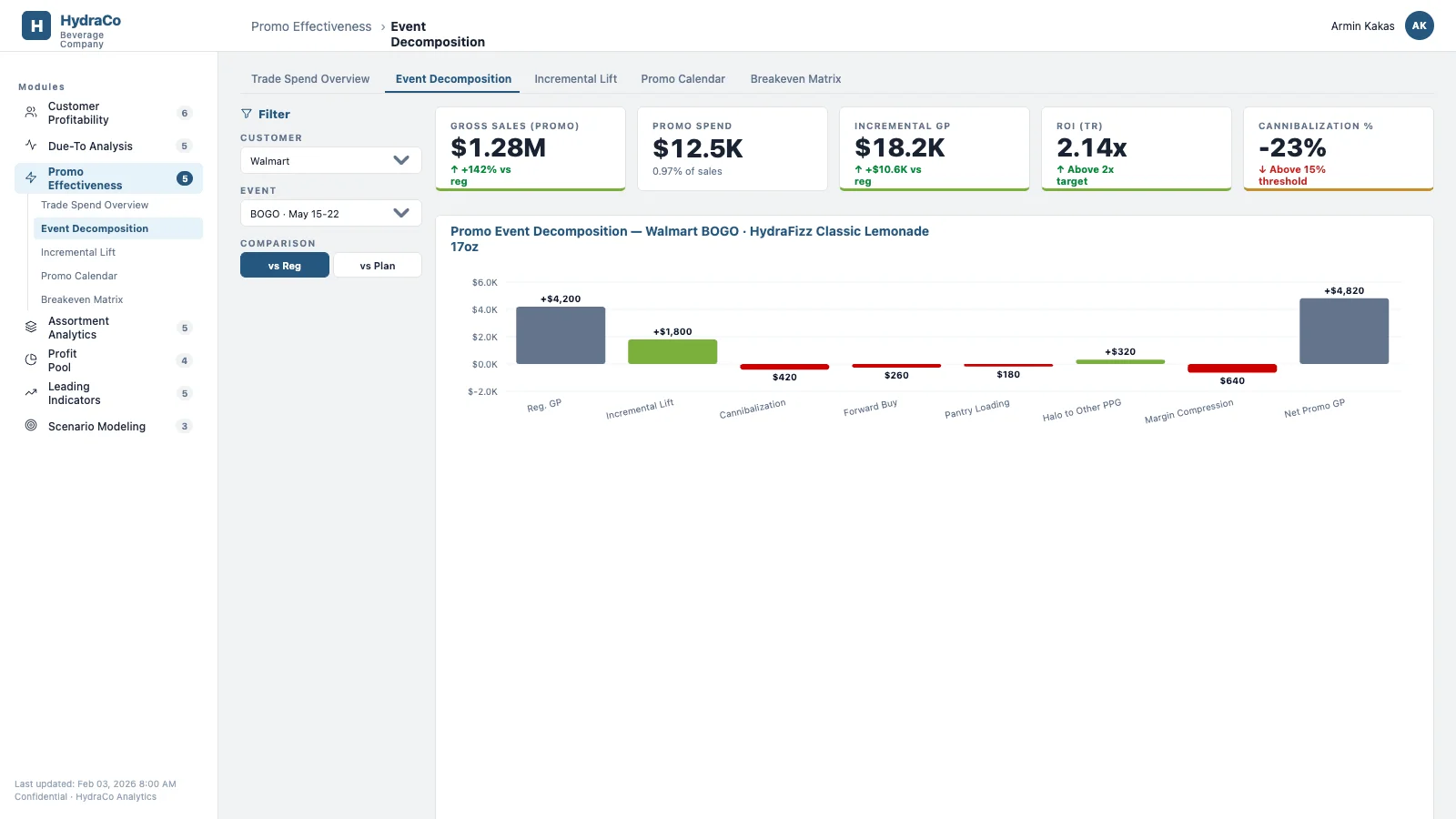Click the Incremental GP $18.2K value
1456x819 pixels.
(x=900, y=147)
